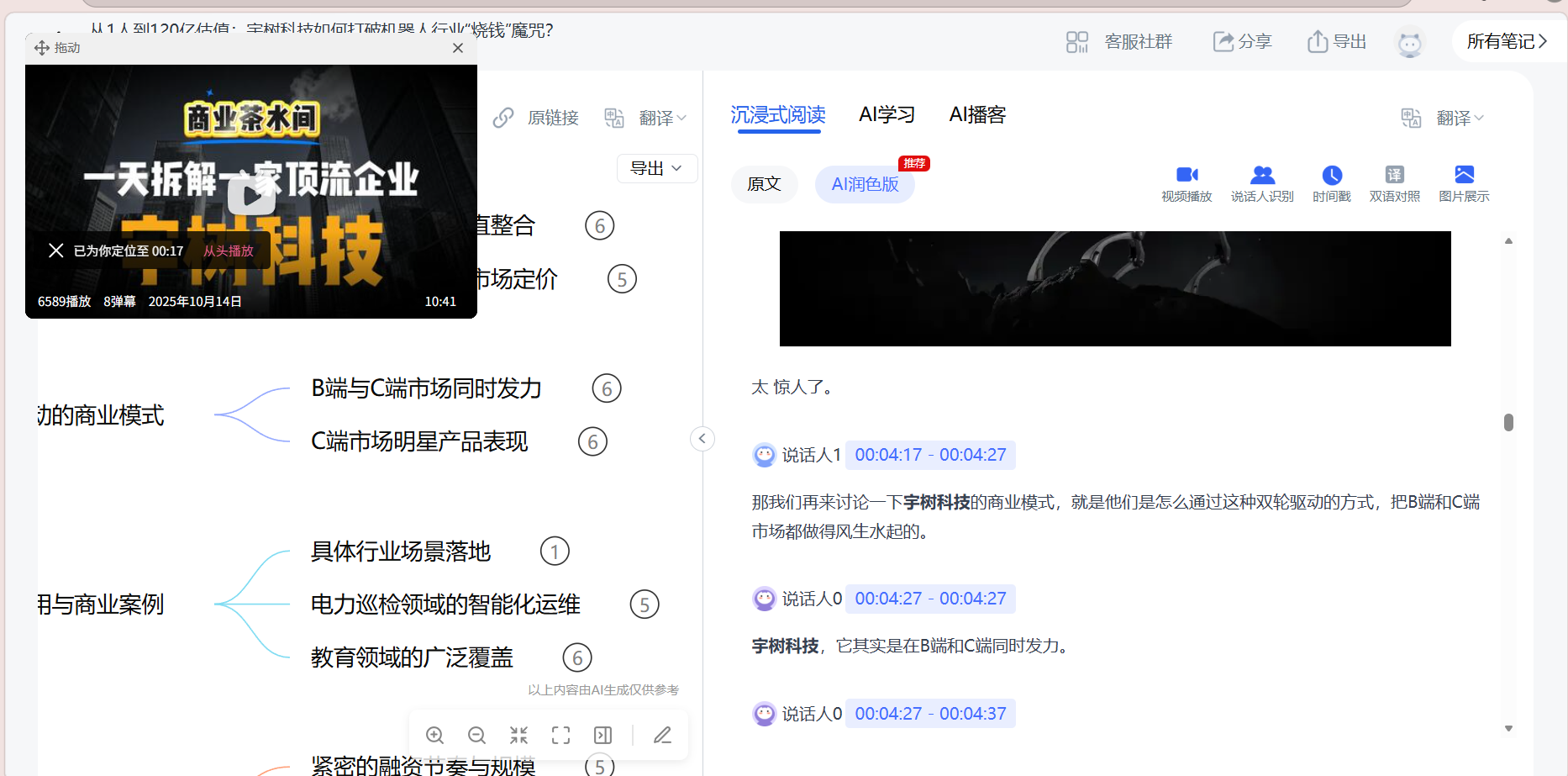This screenshot has height=776, width=1568.
Task: Expand node count 5 next to 市场定价
Action: (622, 279)
